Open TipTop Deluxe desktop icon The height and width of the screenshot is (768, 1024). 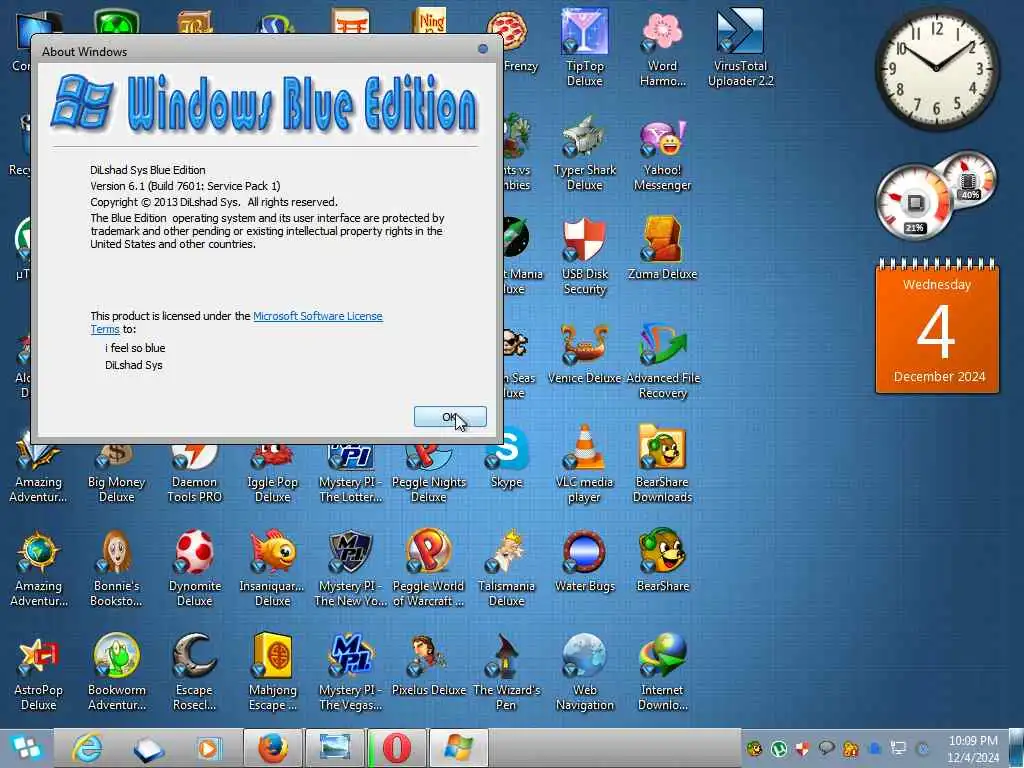pos(584,47)
